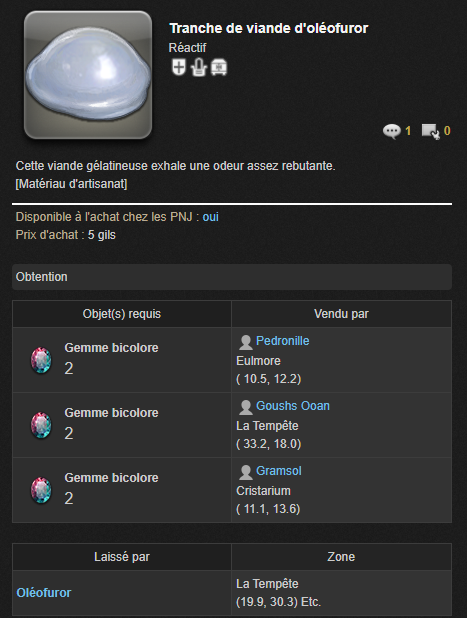Screen dimensions: 467x618
Task: Click the Obtention section header
Action: [232, 277]
